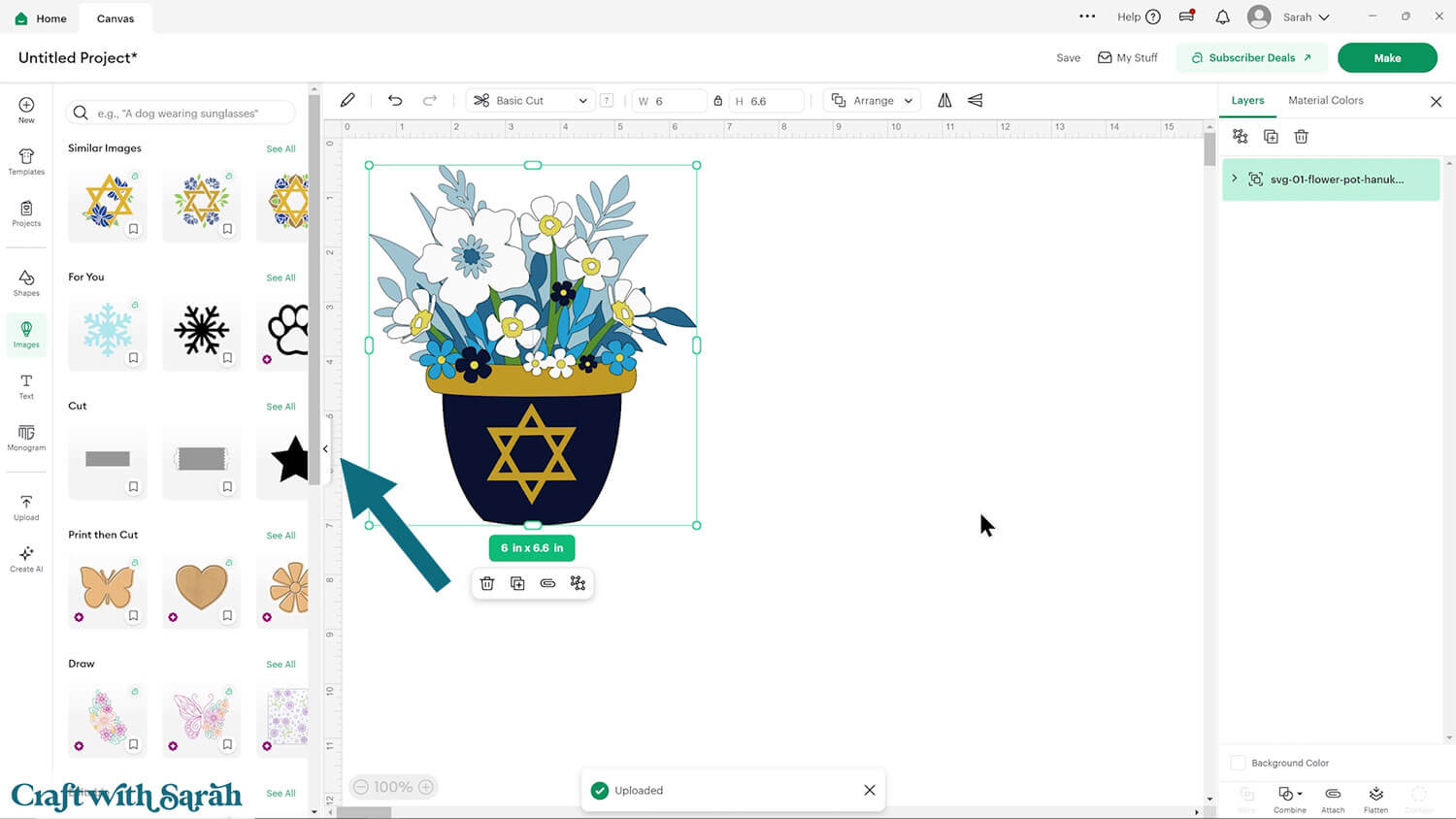Click See All next to Similar Images
1456x819 pixels.
[x=281, y=149]
